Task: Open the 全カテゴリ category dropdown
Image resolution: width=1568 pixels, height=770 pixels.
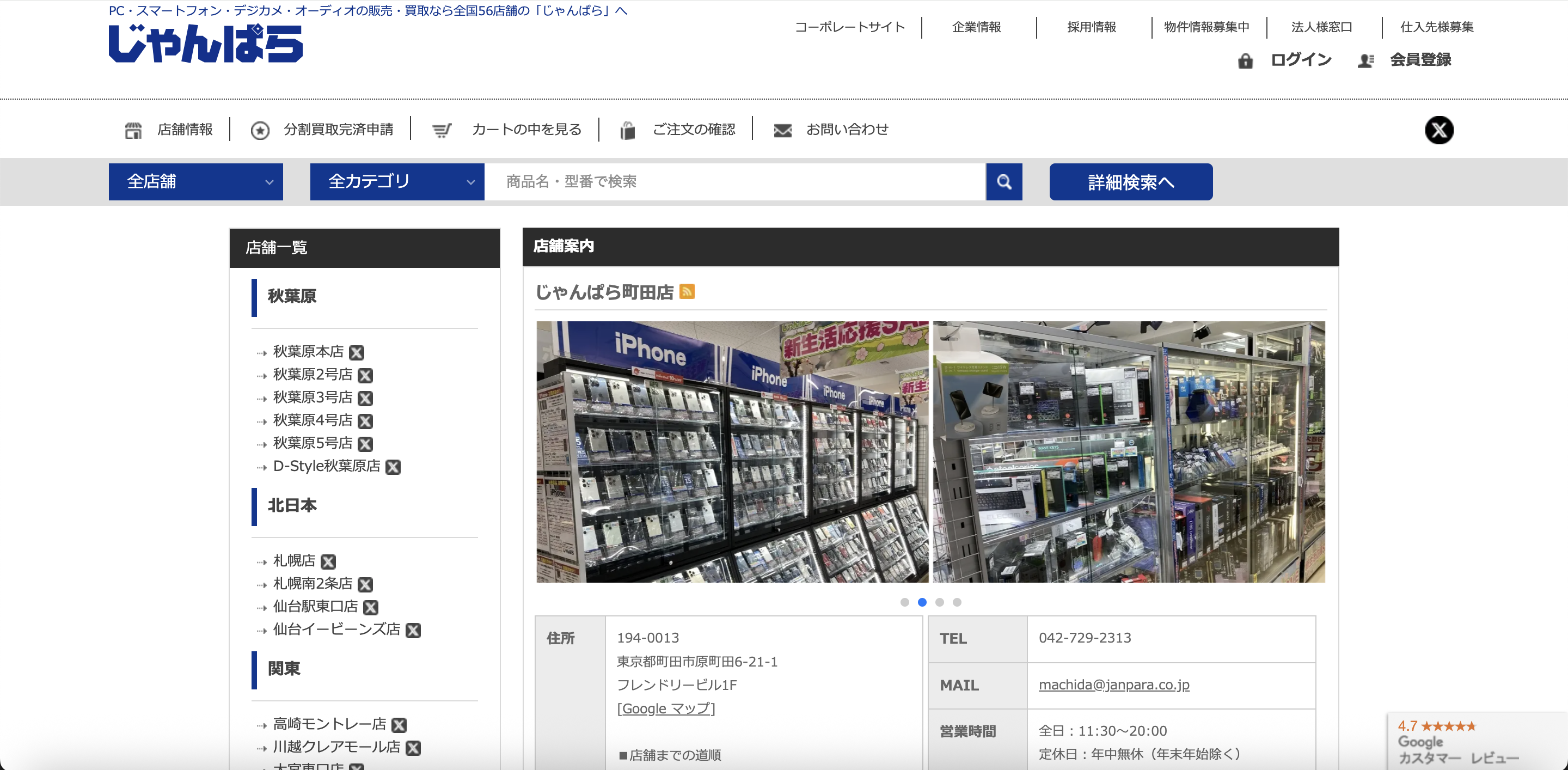Action: click(397, 181)
